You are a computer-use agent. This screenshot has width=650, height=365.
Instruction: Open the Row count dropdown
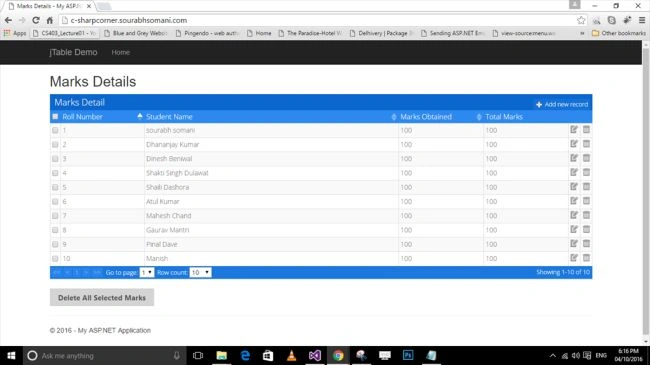coord(200,272)
